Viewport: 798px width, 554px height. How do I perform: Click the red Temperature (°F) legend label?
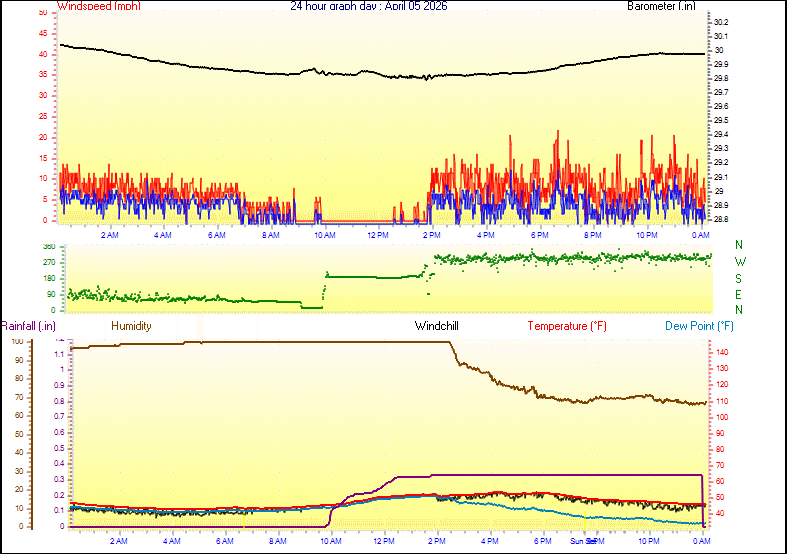tap(567, 326)
